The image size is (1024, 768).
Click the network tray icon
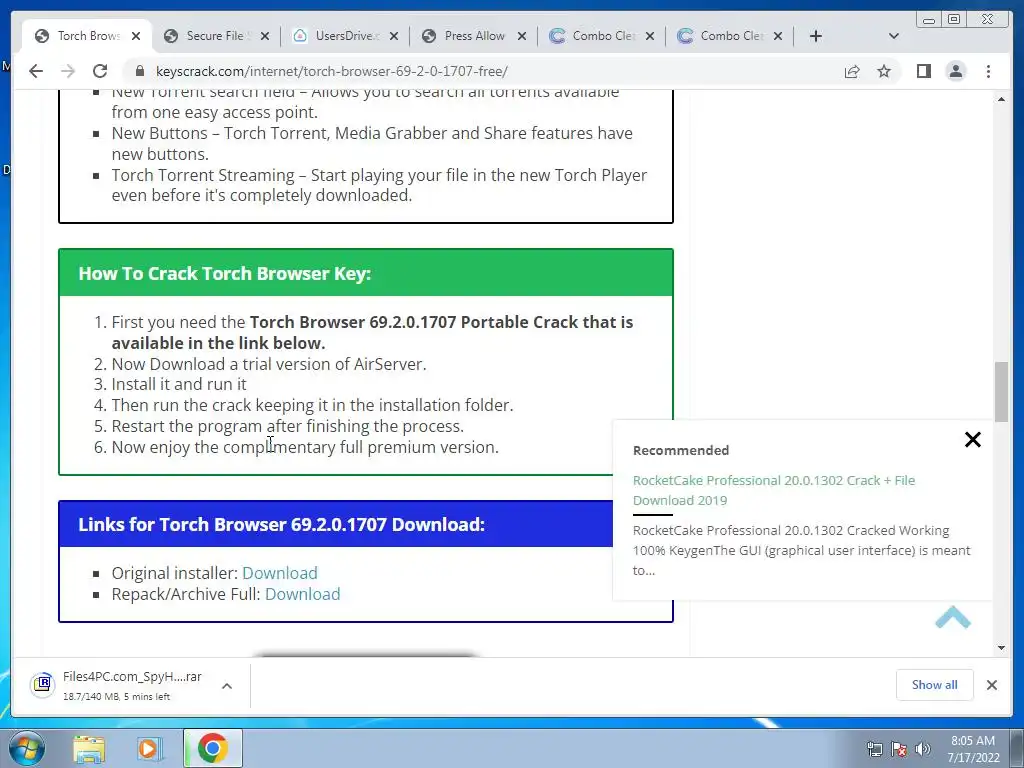pos(874,749)
